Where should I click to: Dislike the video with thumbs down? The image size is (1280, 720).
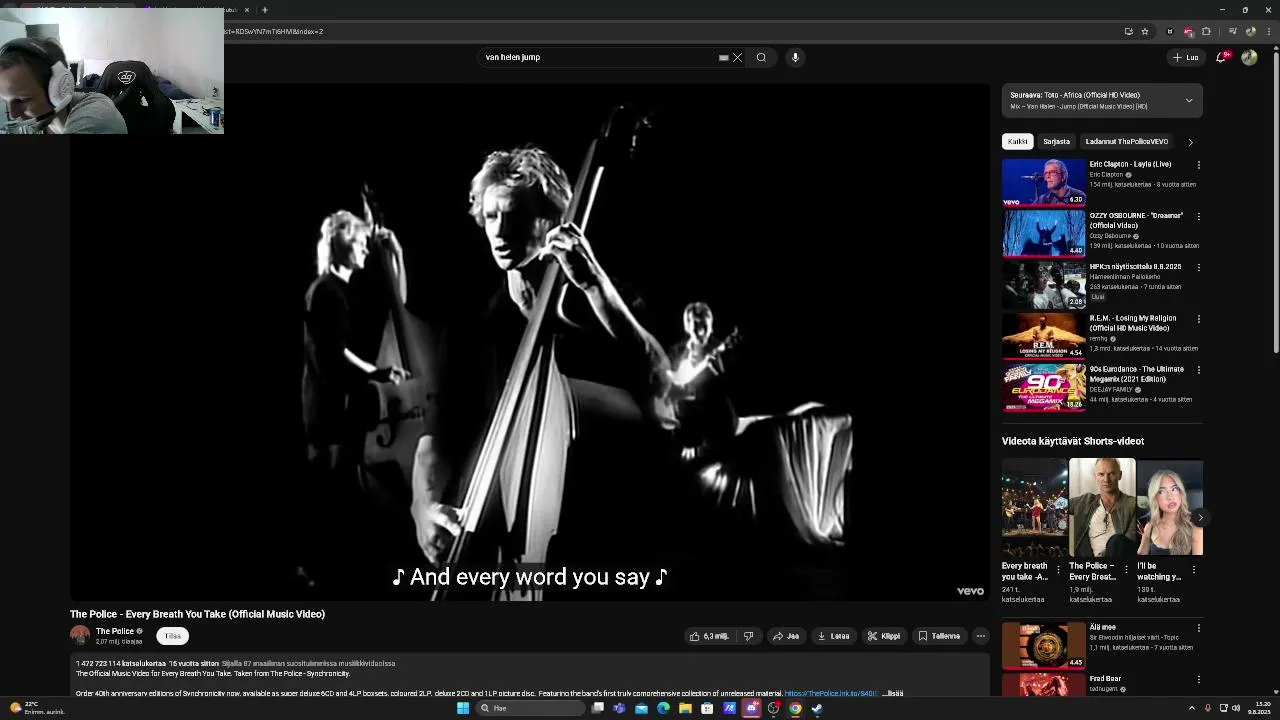point(748,636)
